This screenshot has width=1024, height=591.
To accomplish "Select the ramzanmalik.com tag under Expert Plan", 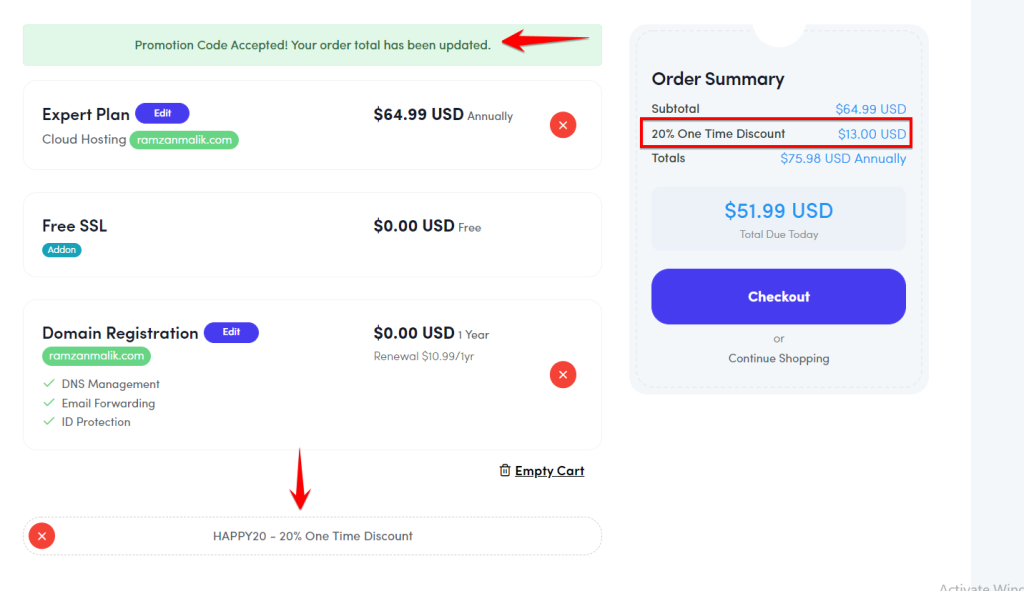I will pyautogui.click(x=184, y=140).
